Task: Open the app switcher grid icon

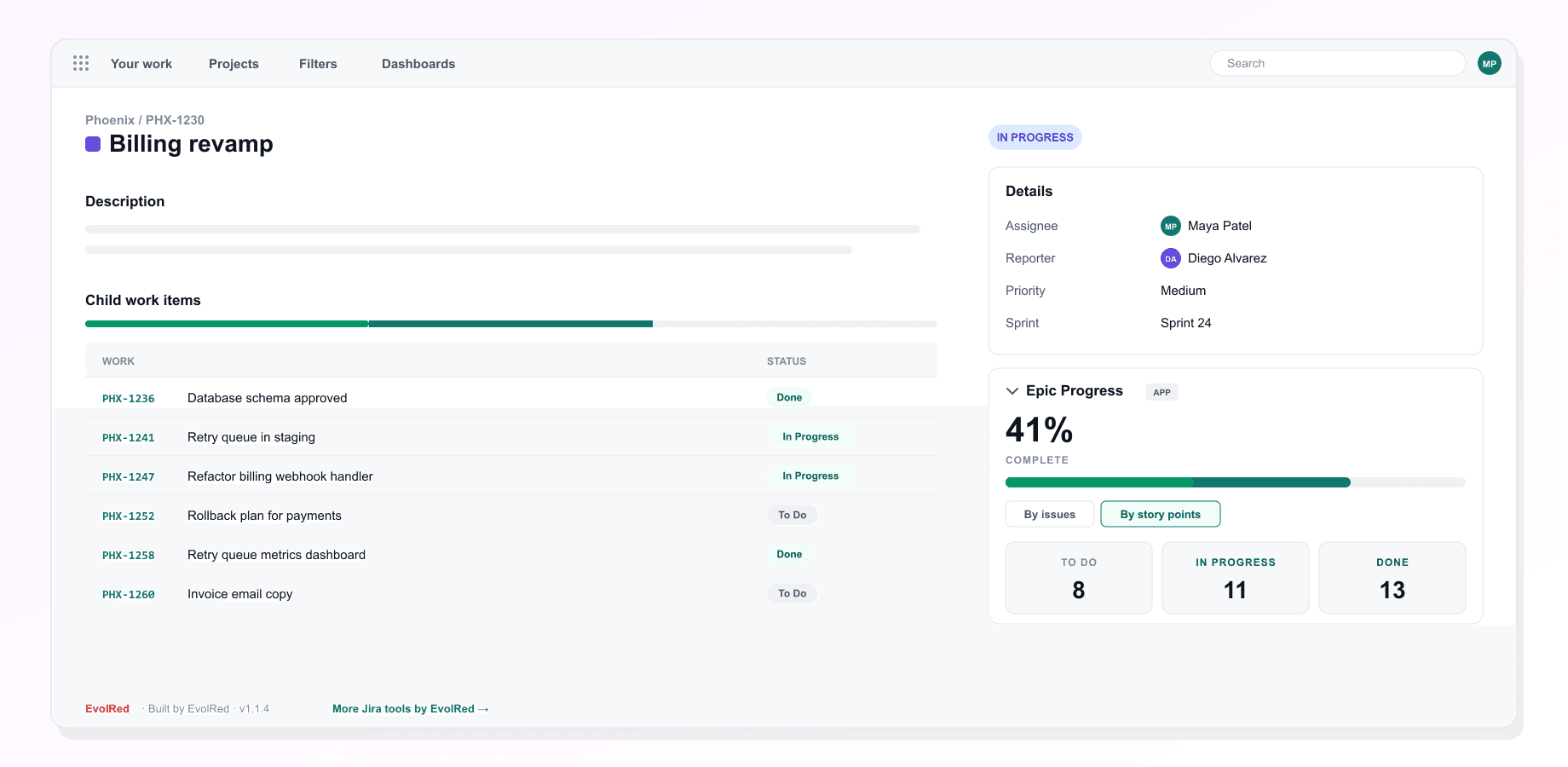Action: point(81,63)
